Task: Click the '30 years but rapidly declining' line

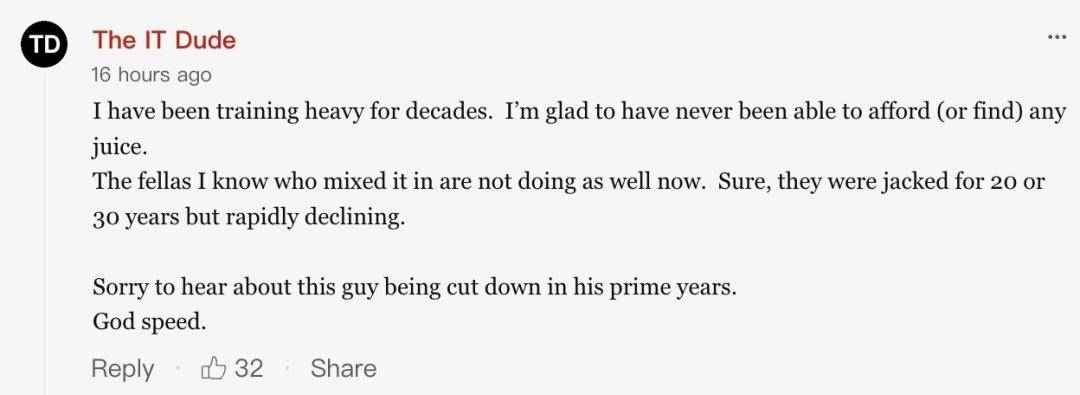Action: point(247,219)
